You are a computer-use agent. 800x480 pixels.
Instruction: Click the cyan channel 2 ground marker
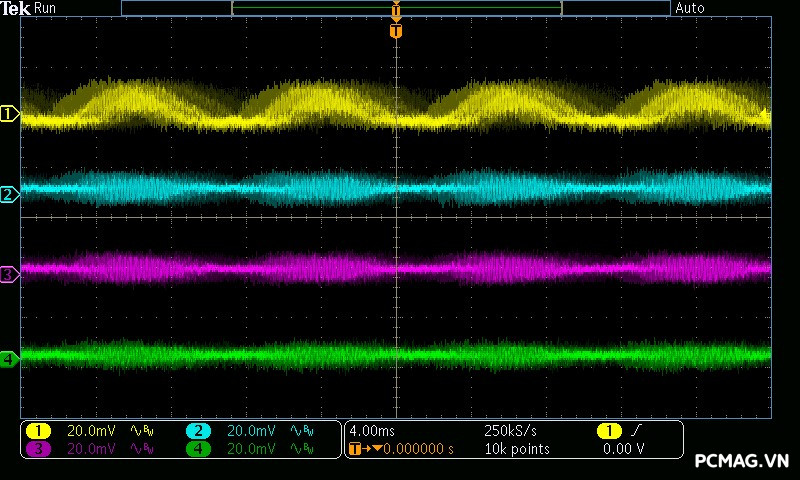click(x=9, y=194)
